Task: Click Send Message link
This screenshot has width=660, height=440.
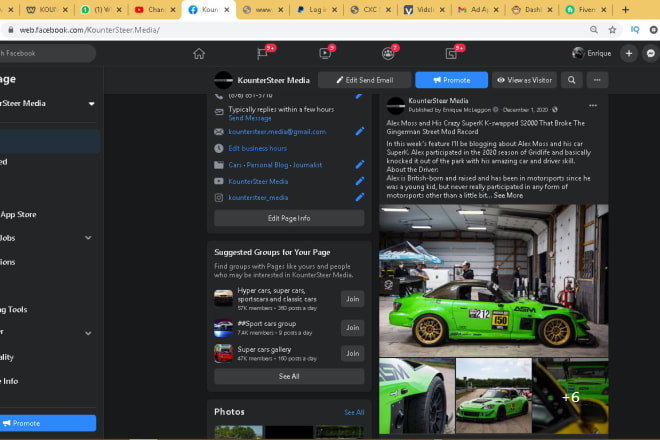Action: pos(250,118)
